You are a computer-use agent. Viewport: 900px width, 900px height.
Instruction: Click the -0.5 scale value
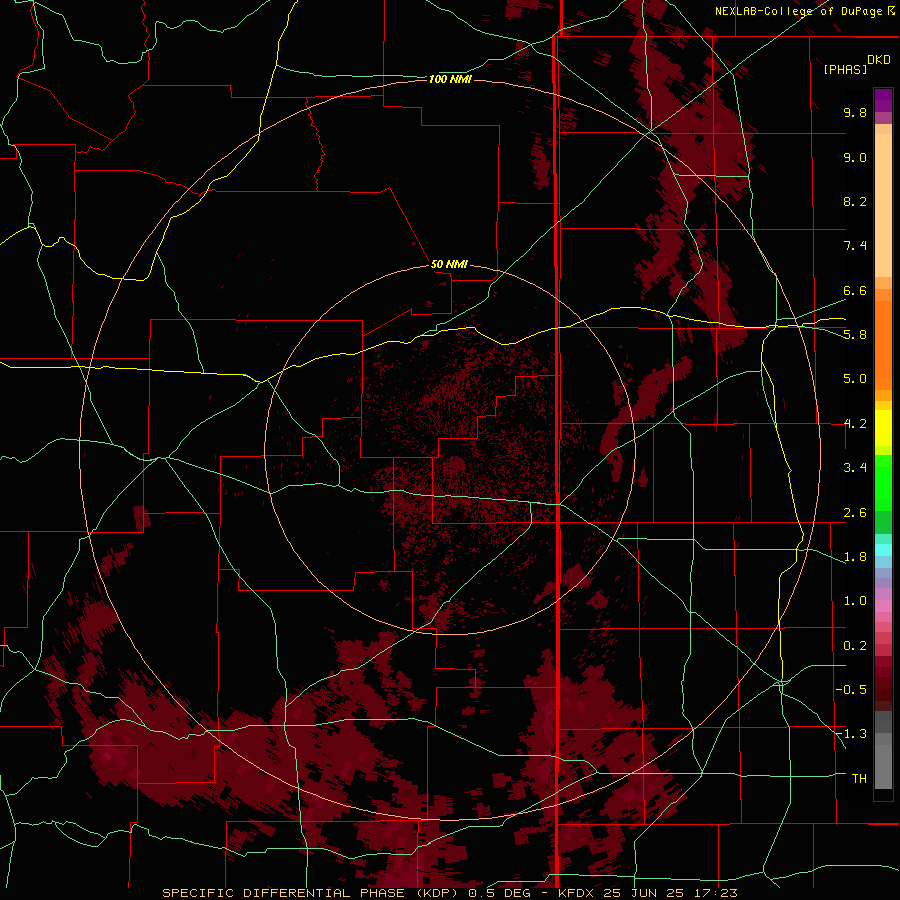pyautogui.click(x=851, y=690)
